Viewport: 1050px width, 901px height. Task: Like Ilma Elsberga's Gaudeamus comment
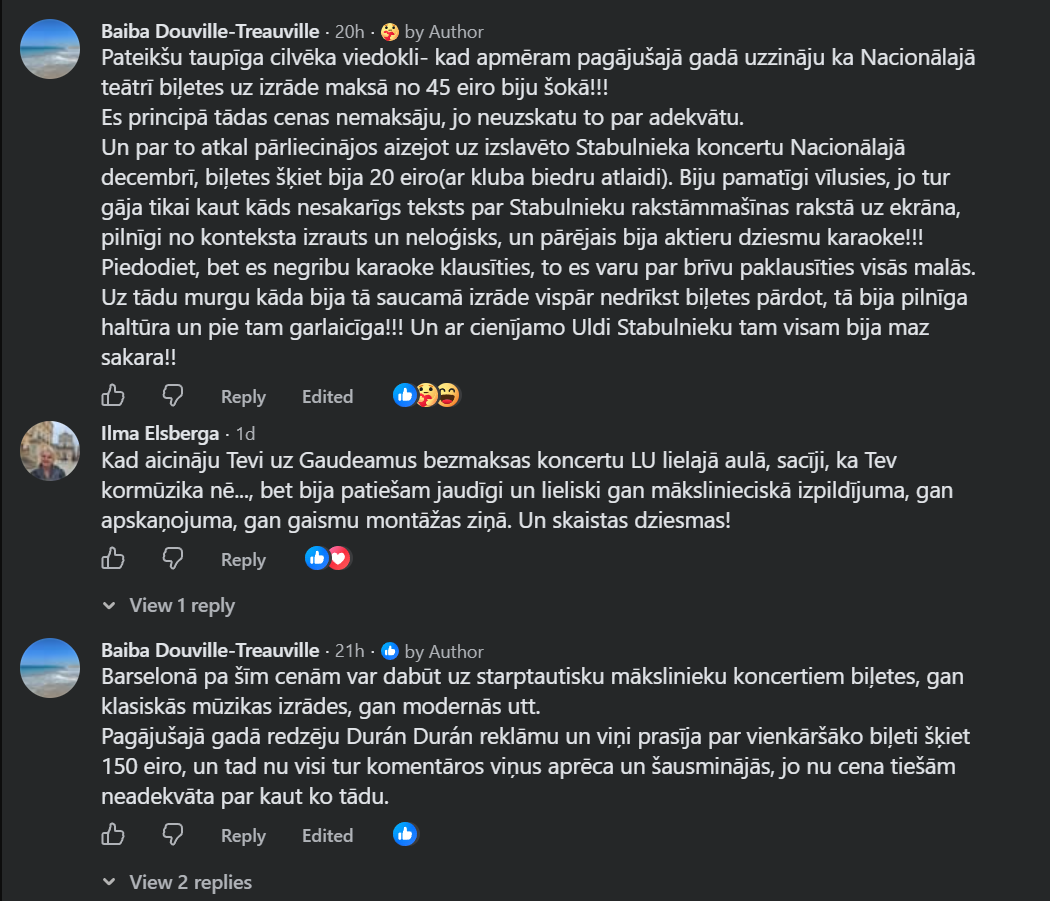coord(112,558)
